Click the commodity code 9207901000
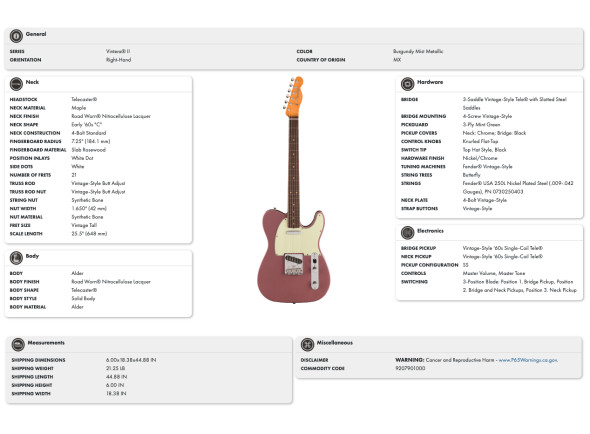This screenshot has width=590, height=434. coord(410,368)
